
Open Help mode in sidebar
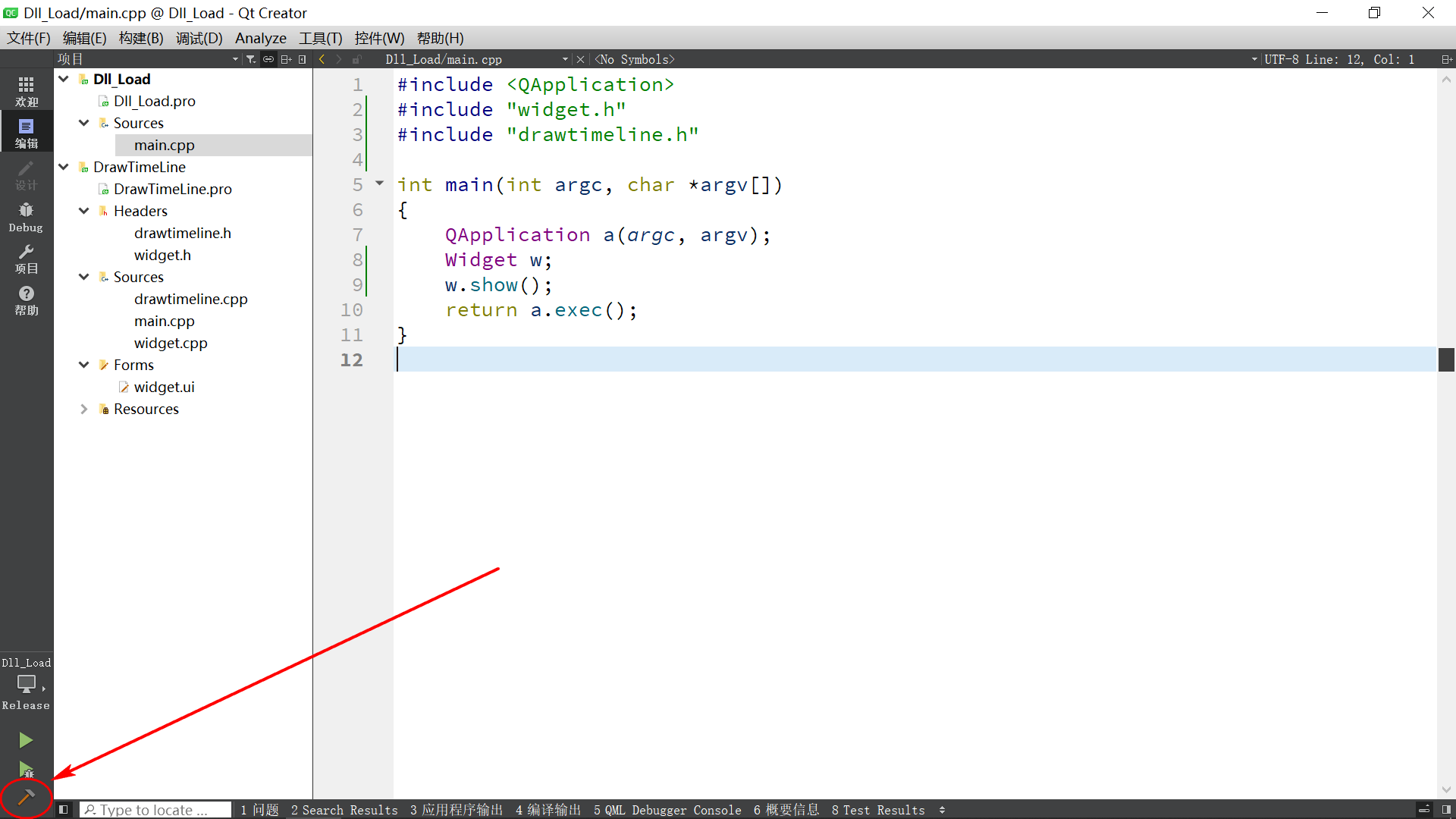click(26, 300)
